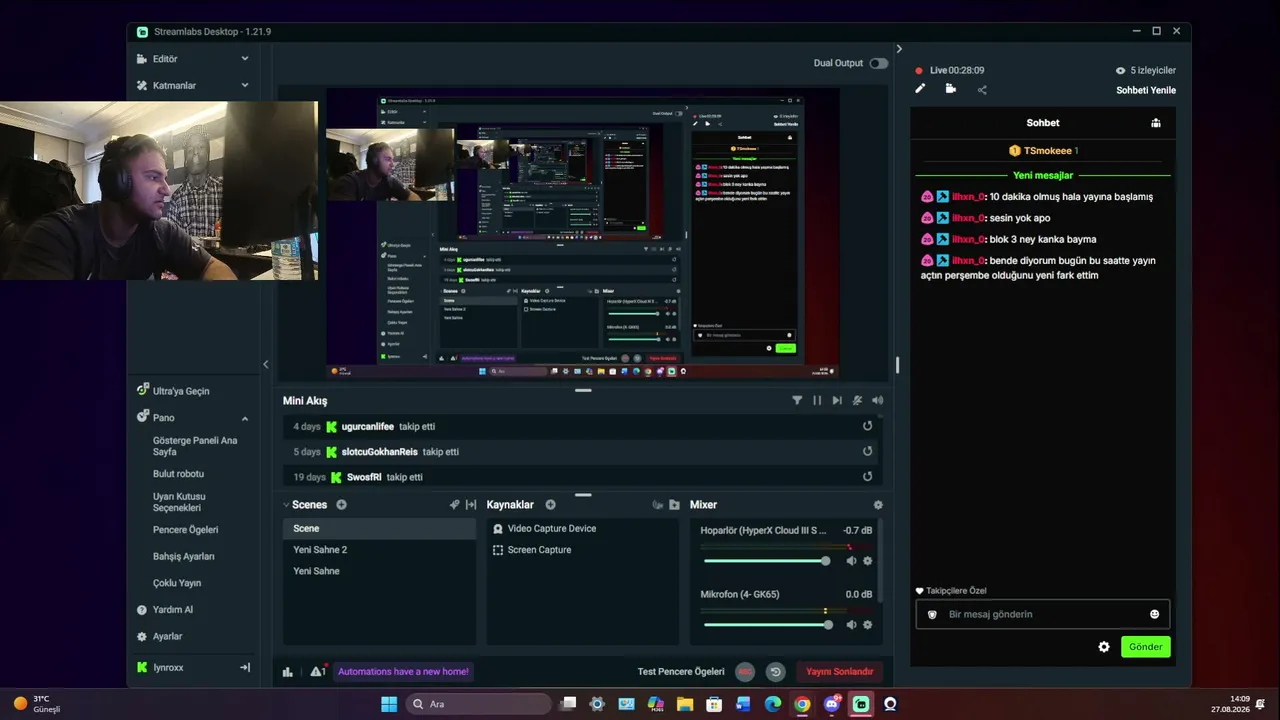1280x720 pixels.
Task: Click Test Pencere Ögeleri button
Action: [x=681, y=672]
